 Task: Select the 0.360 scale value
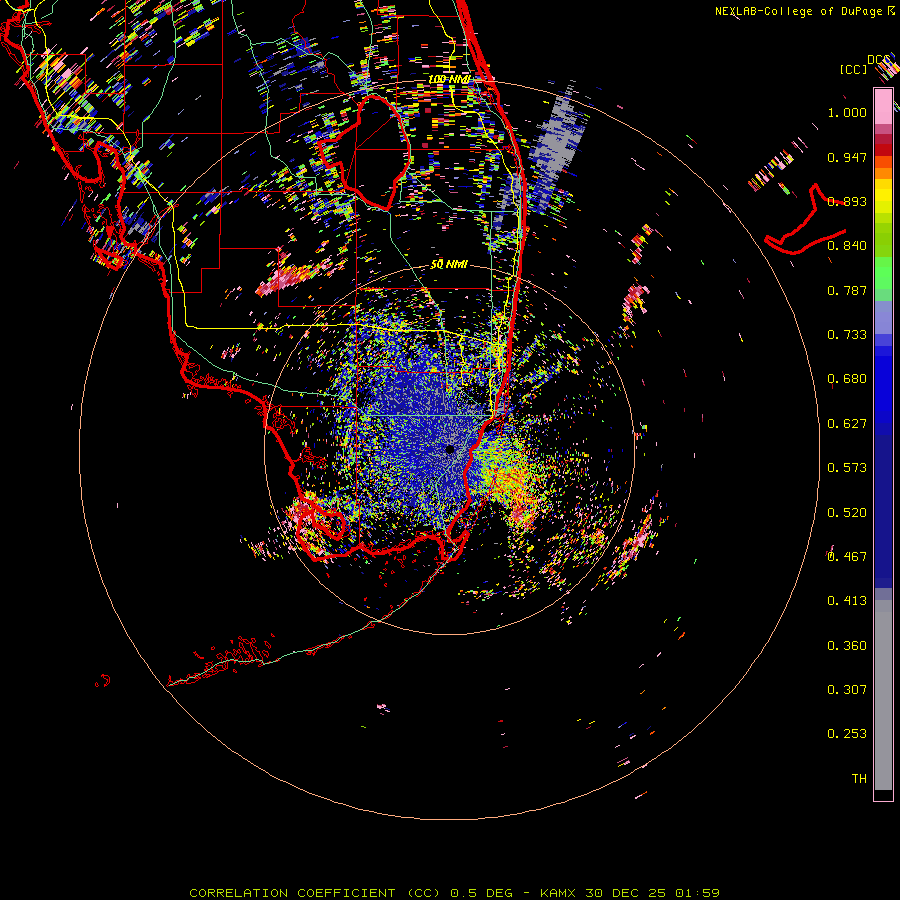coord(847,646)
